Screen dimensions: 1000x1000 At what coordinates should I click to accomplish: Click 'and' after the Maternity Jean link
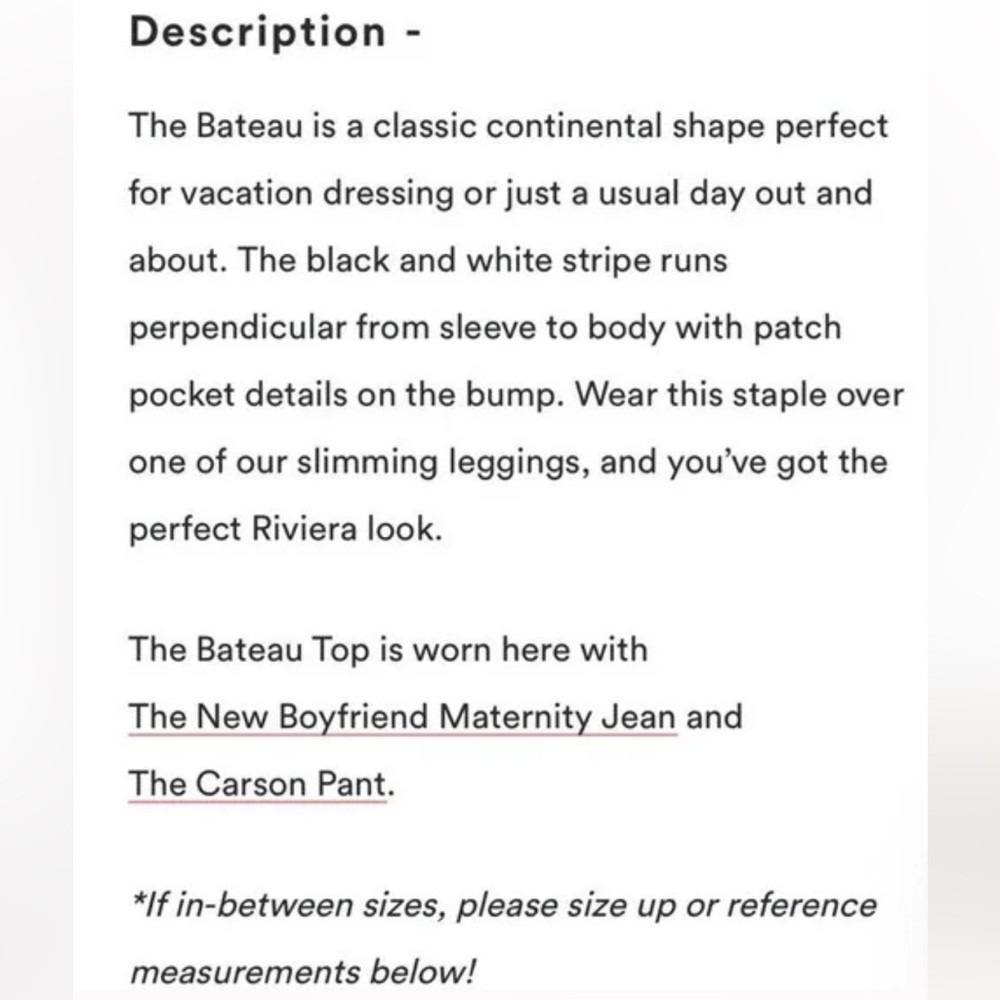[x=714, y=716]
